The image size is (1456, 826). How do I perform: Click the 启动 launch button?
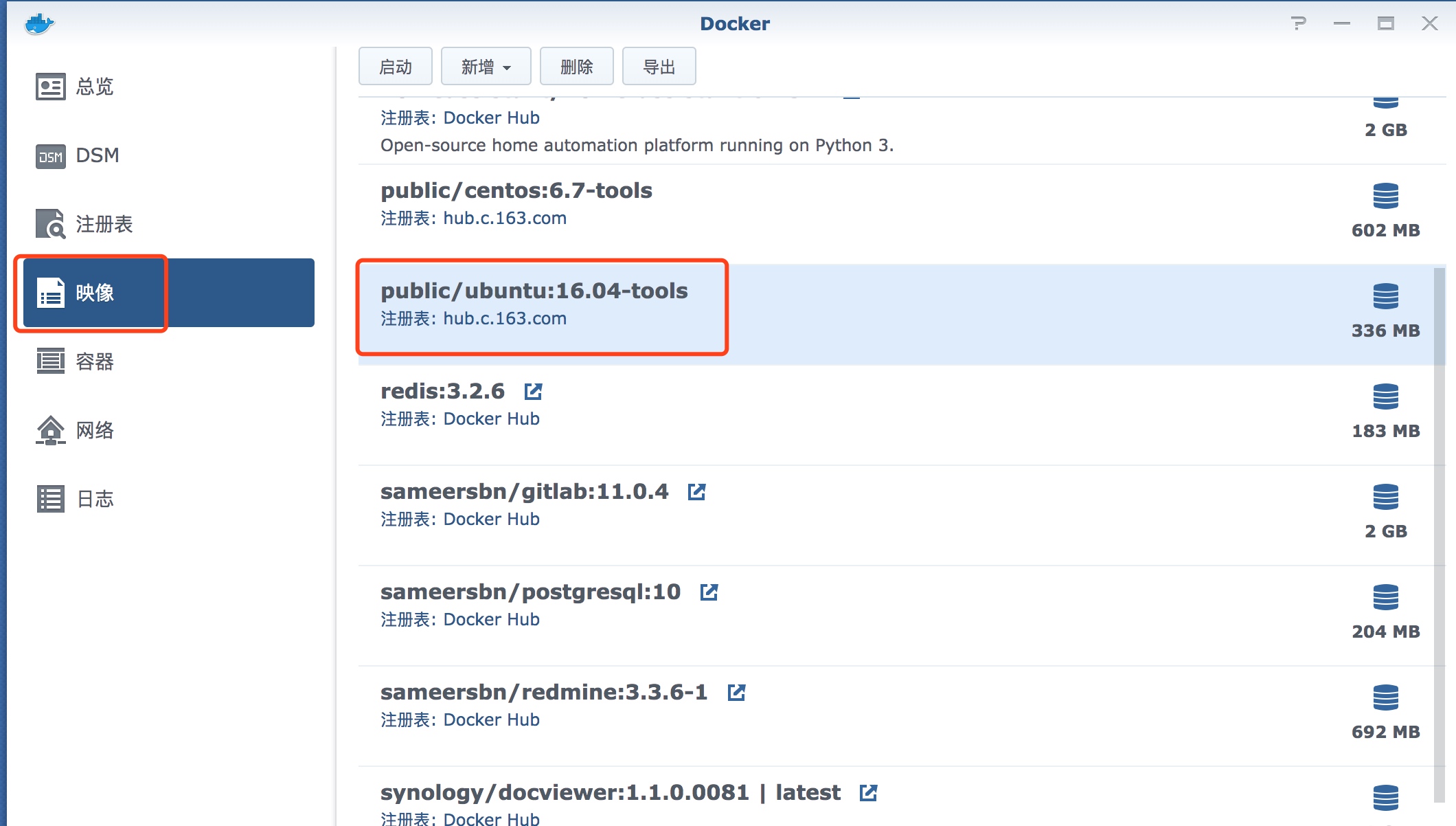pyautogui.click(x=396, y=67)
